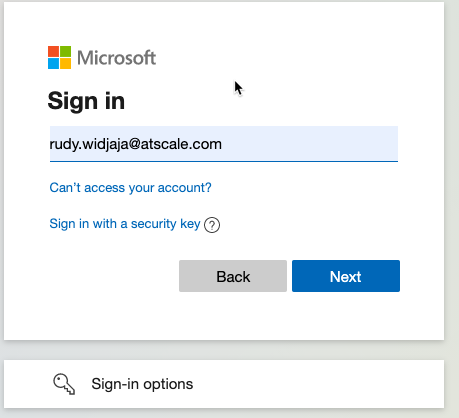
Task: Choose Sign in with a security key
Action: click(125, 224)
